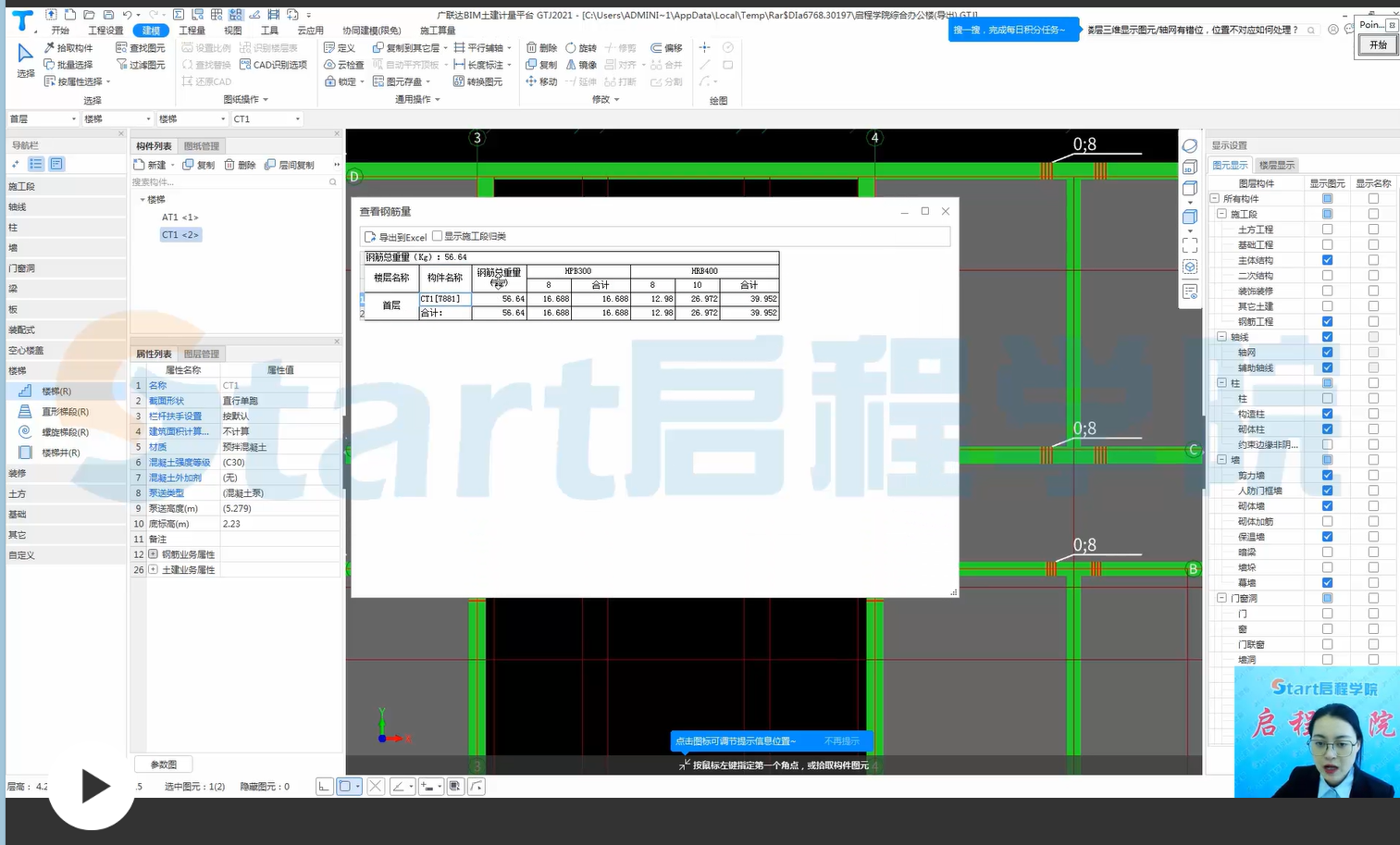Select the 旋转 rotate tool
1400x845 pixels.
pyautogui.click(x=581, y=47)
